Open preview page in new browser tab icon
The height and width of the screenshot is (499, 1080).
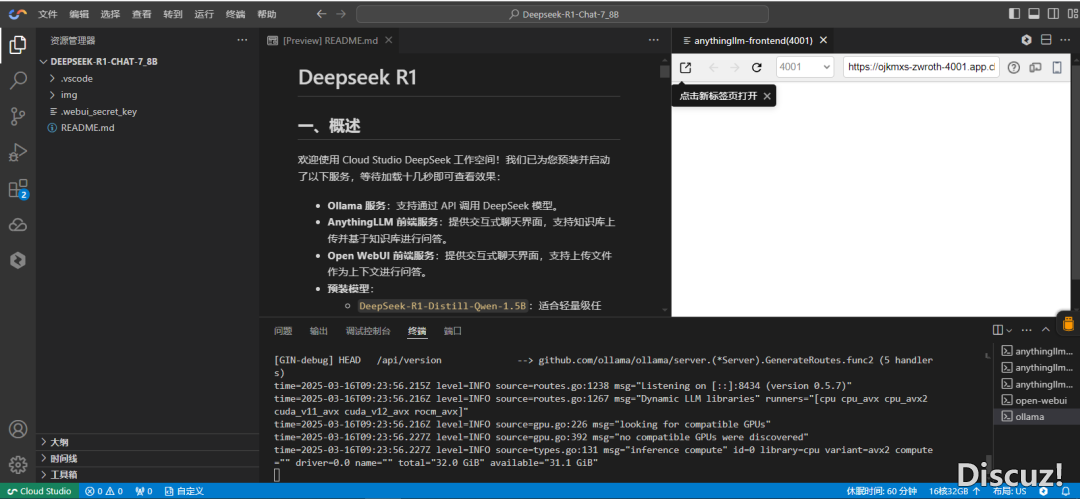[x=685, y=68]
